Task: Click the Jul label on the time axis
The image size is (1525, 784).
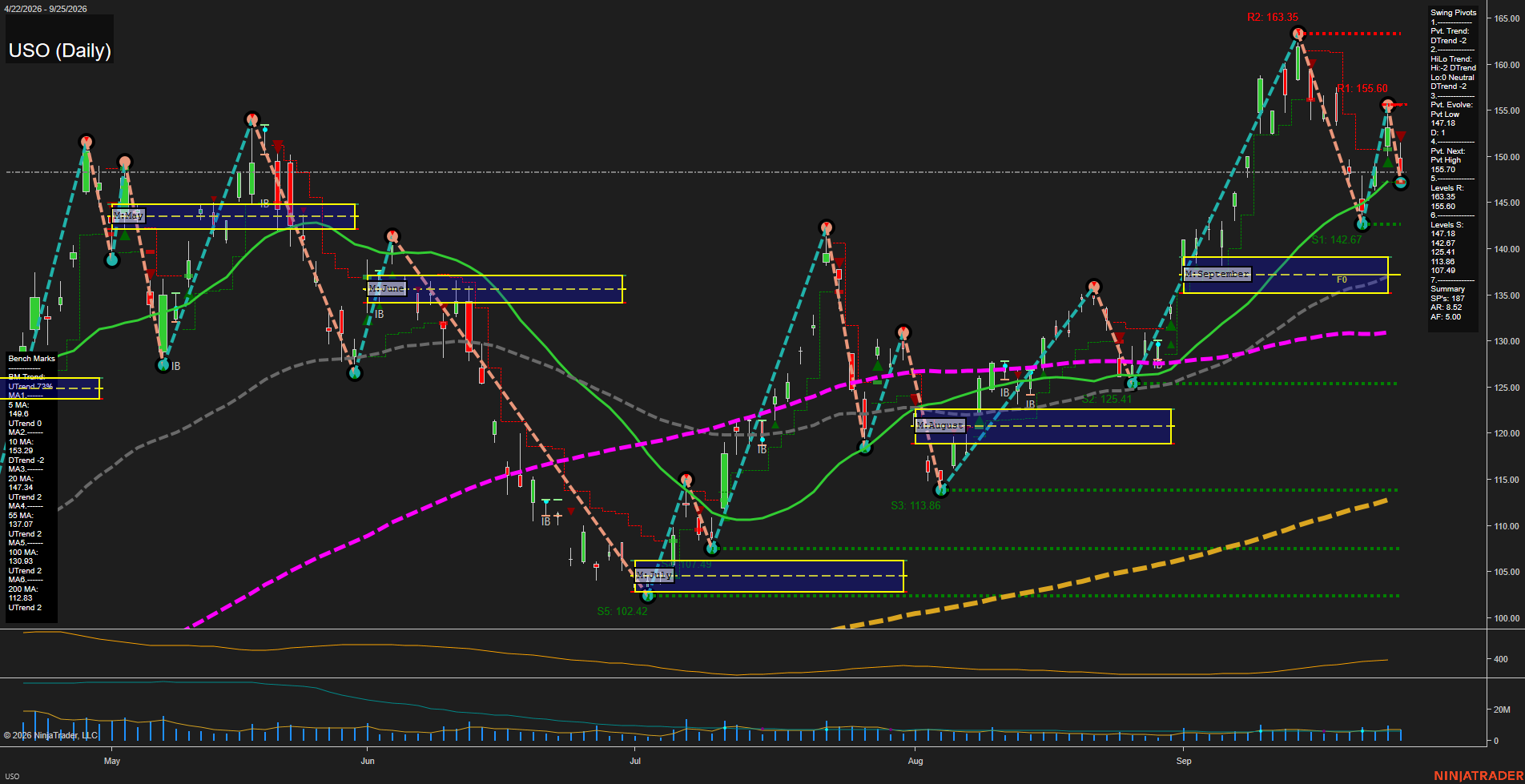Action: pos(635,761)
